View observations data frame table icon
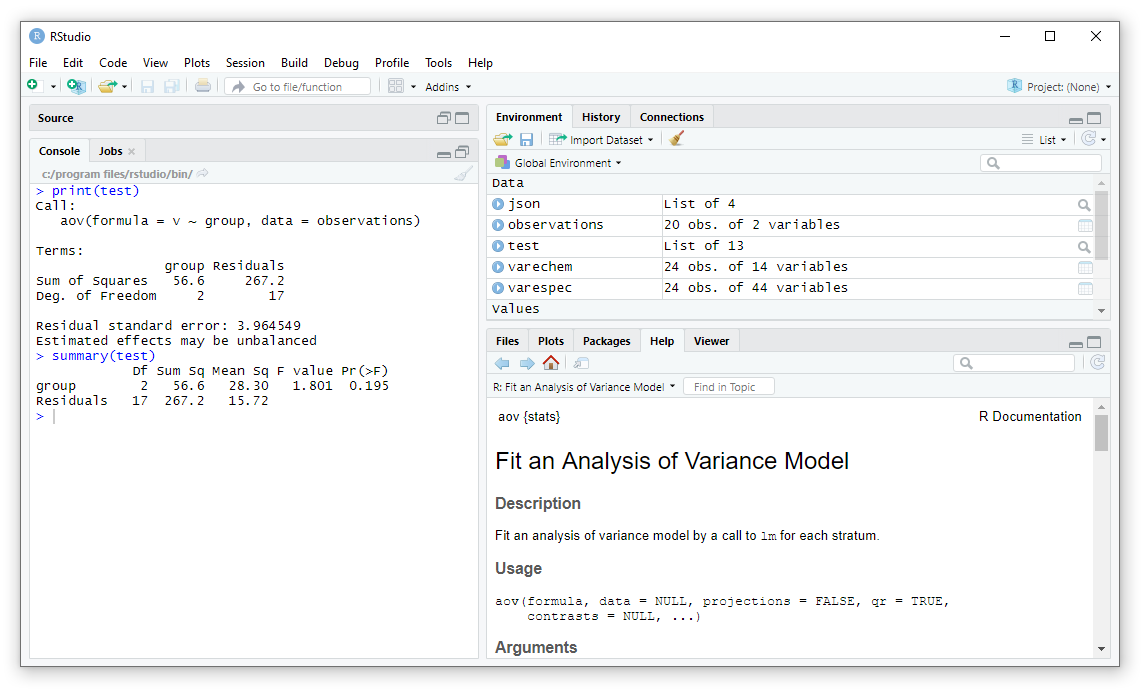 coord(1085,226)
